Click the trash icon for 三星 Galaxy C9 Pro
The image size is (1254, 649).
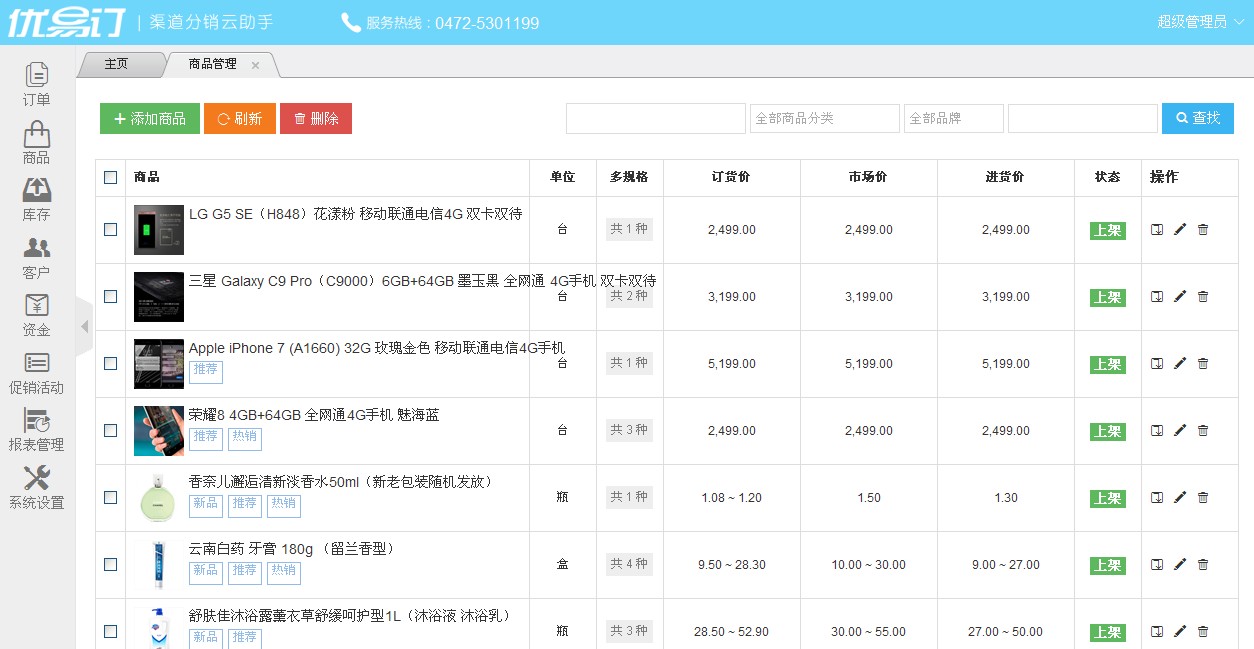tap(1203, 297)
